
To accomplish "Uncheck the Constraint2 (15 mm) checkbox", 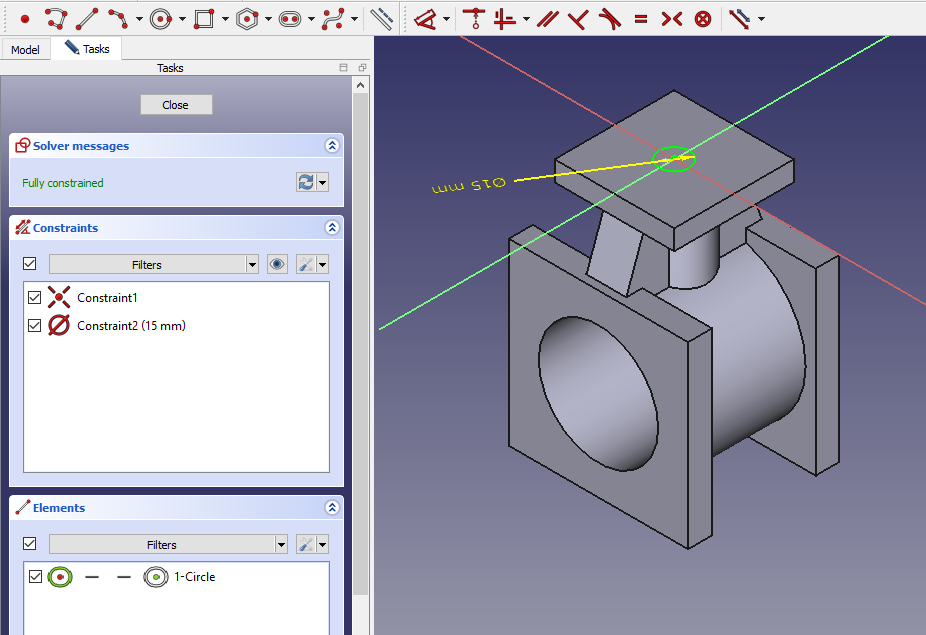I will [35, 326].
